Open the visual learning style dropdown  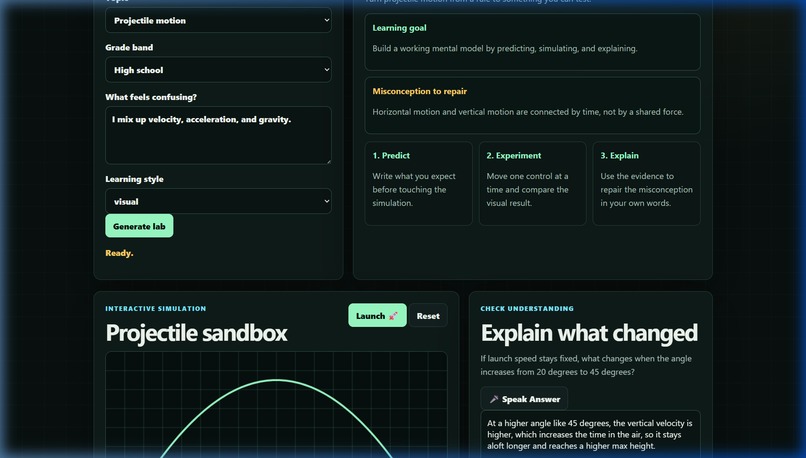(x=218, y=201)
